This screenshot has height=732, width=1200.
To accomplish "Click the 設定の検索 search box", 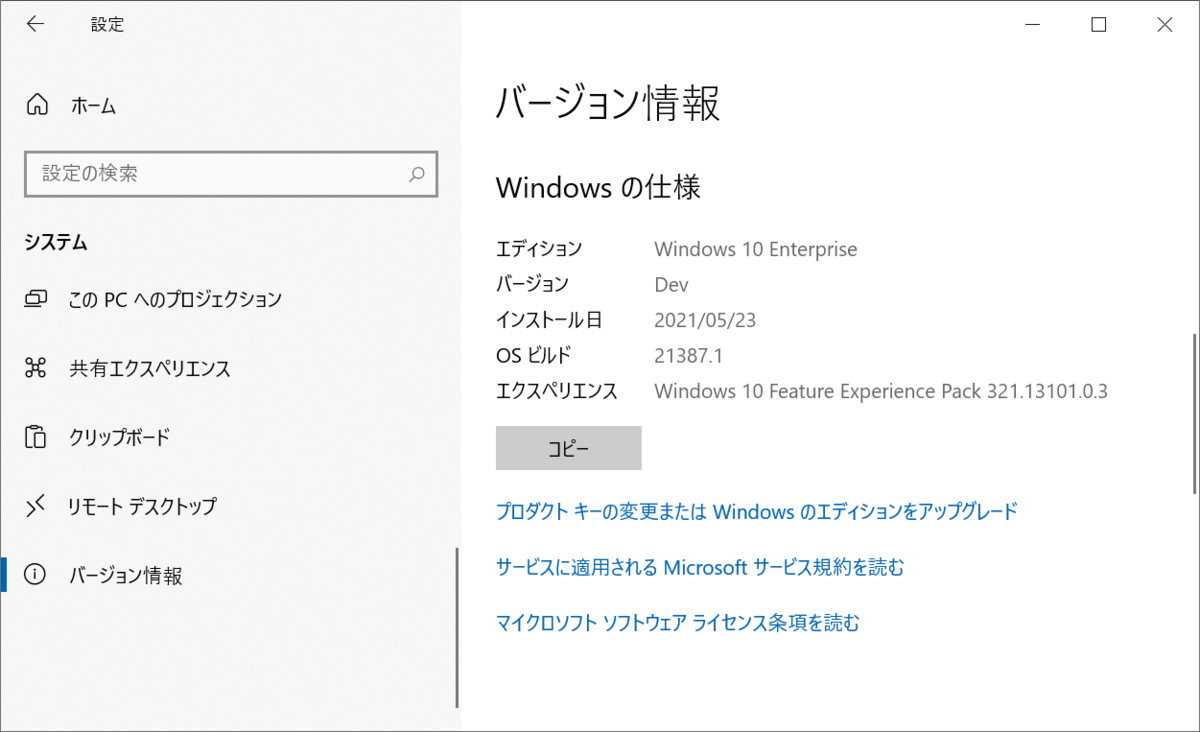I will 230,174.
